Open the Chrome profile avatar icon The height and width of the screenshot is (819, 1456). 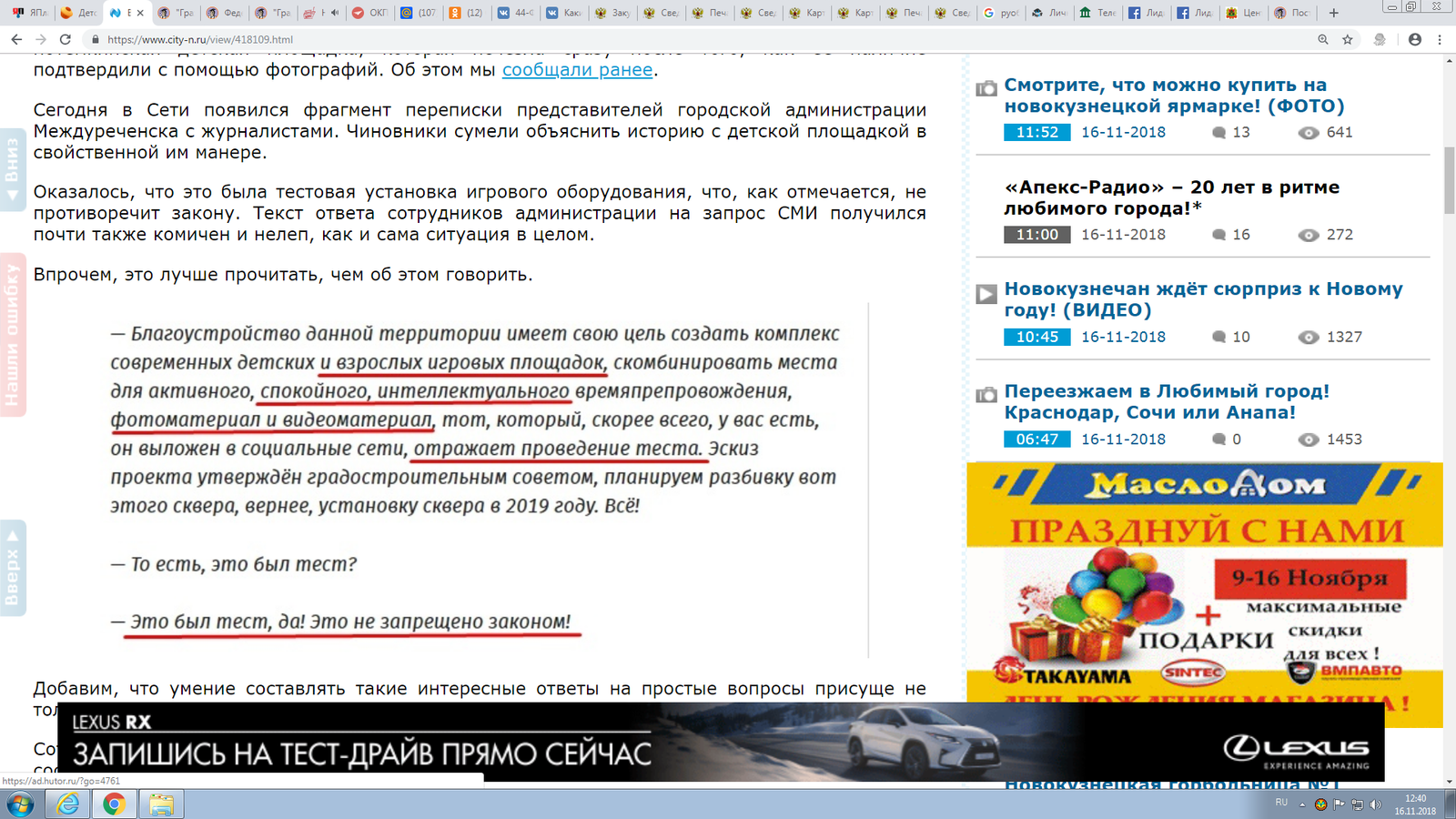point(1414,39)
